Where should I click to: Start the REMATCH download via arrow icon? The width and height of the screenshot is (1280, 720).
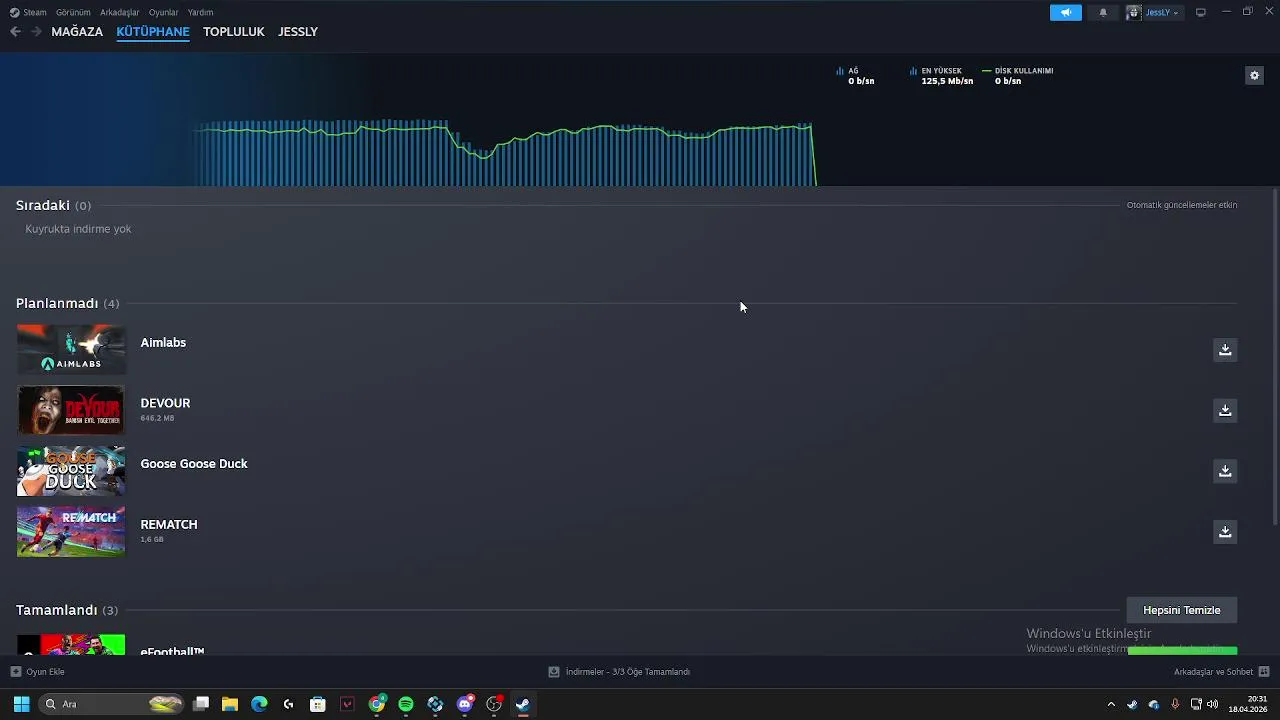coord(1225,532)
